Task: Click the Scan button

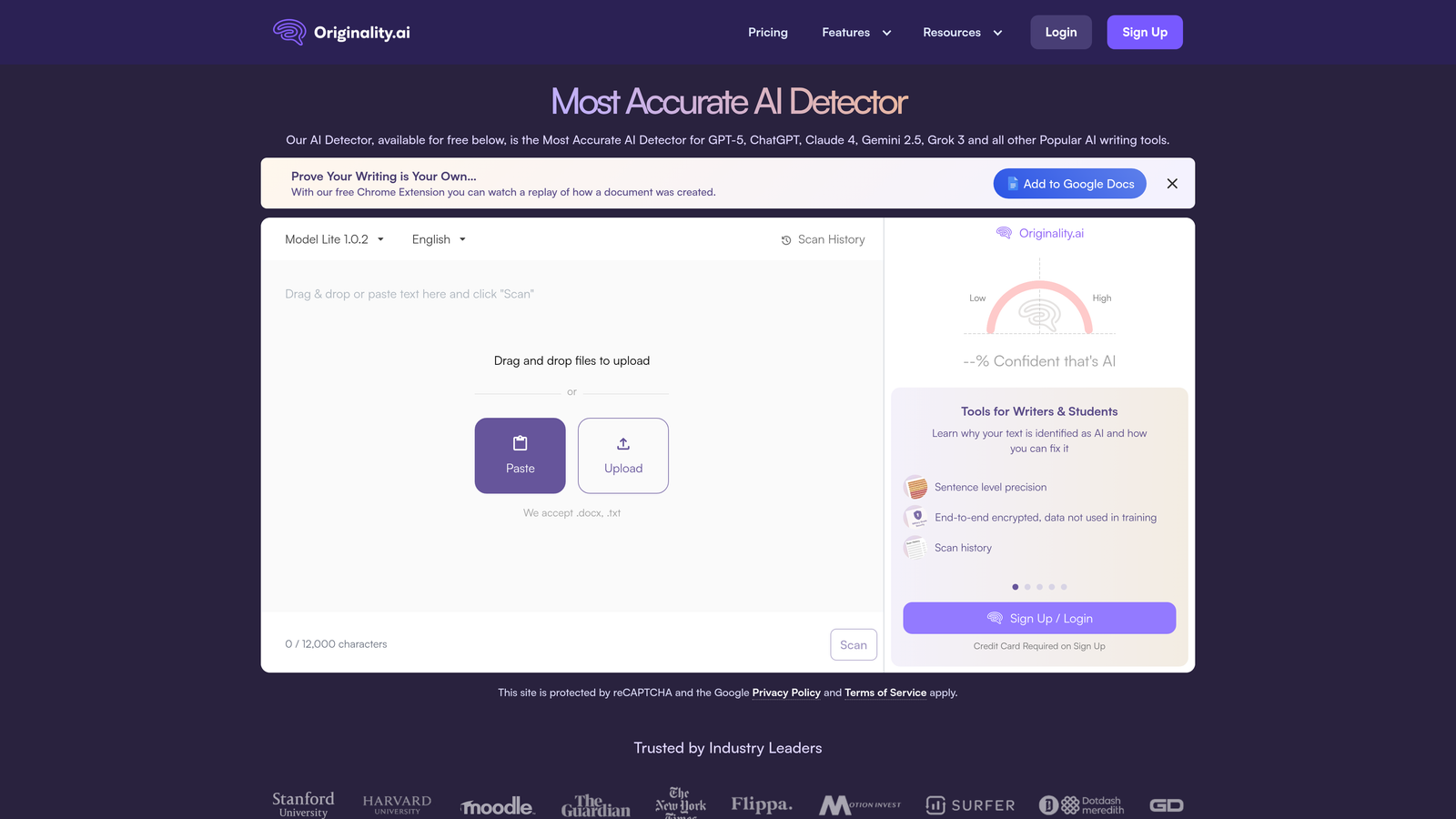Action: click(x=853, y=644)
